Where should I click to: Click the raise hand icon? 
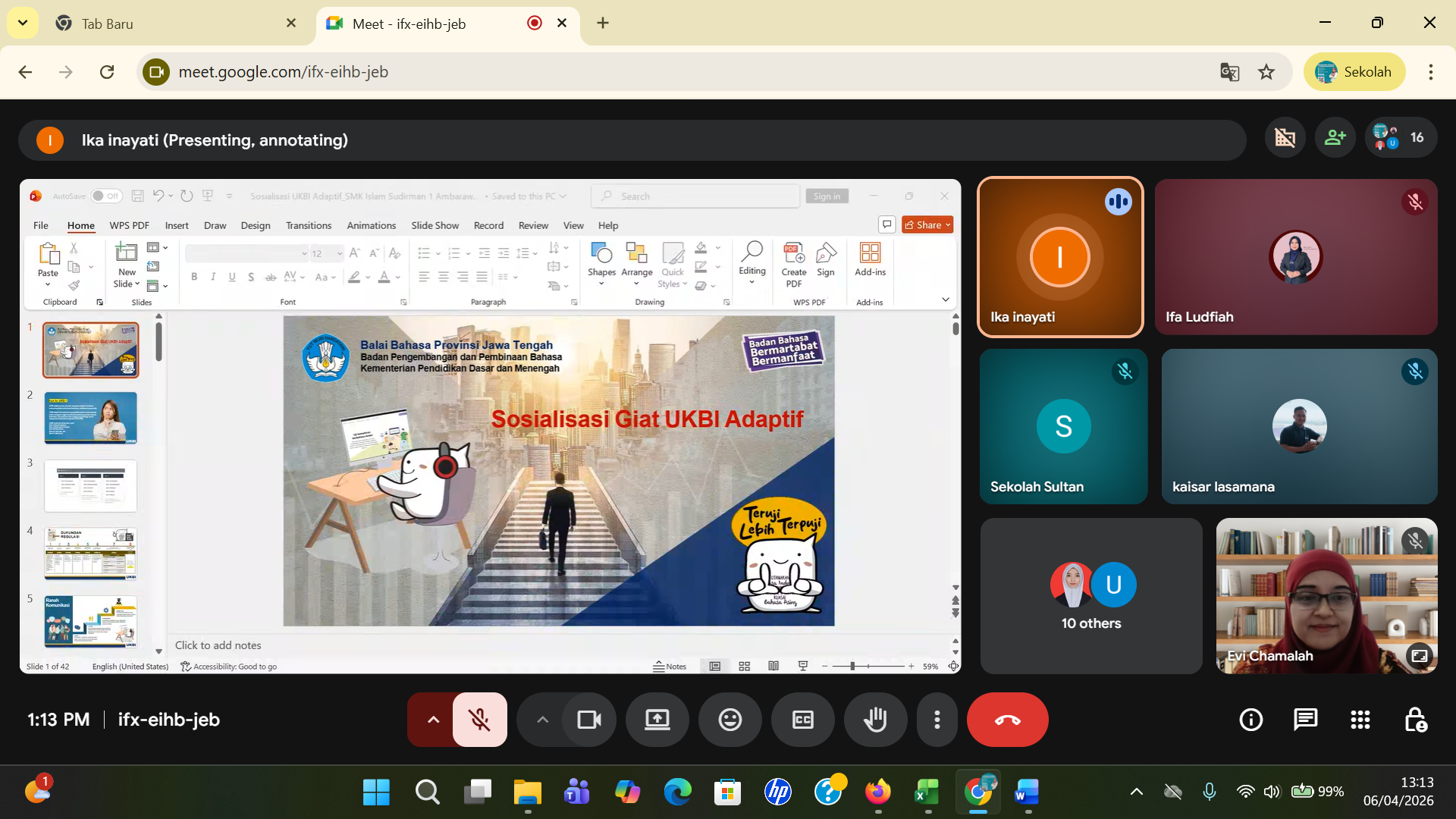[x=875, y=720]
